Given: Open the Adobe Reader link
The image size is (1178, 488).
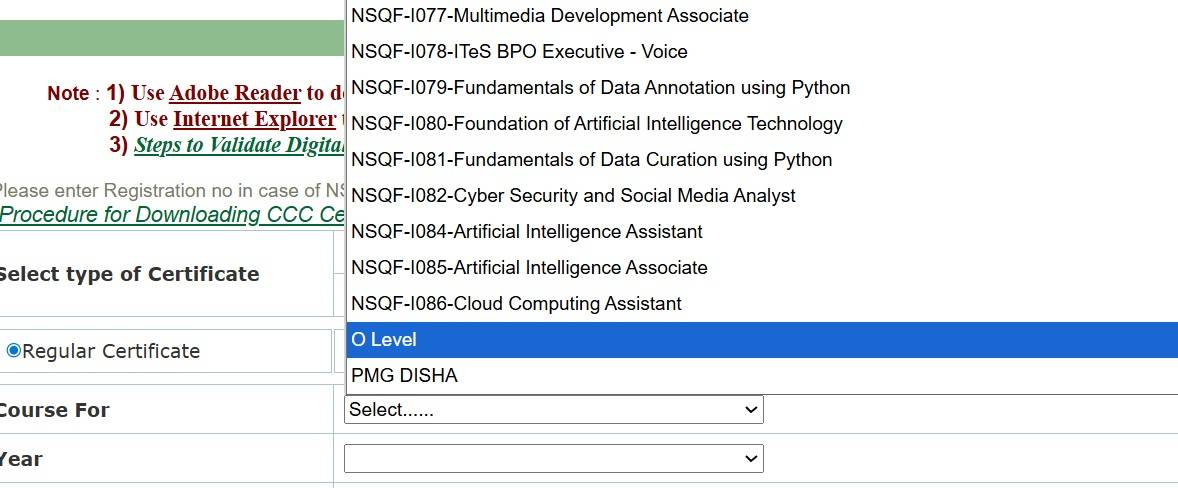Looking at the screenshot, I should click(235, 93).
